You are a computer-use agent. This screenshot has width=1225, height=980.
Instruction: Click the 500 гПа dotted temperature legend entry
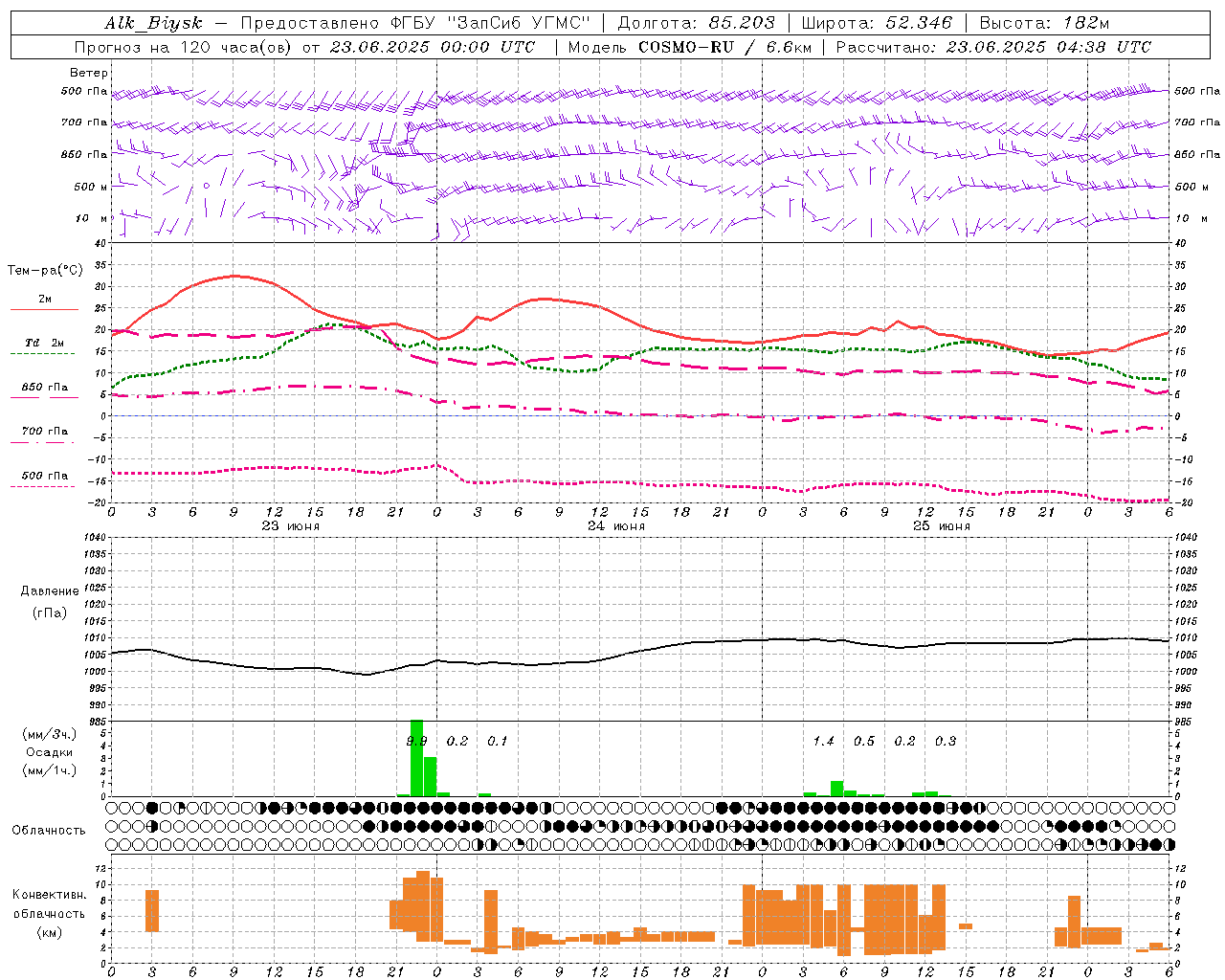44,476
